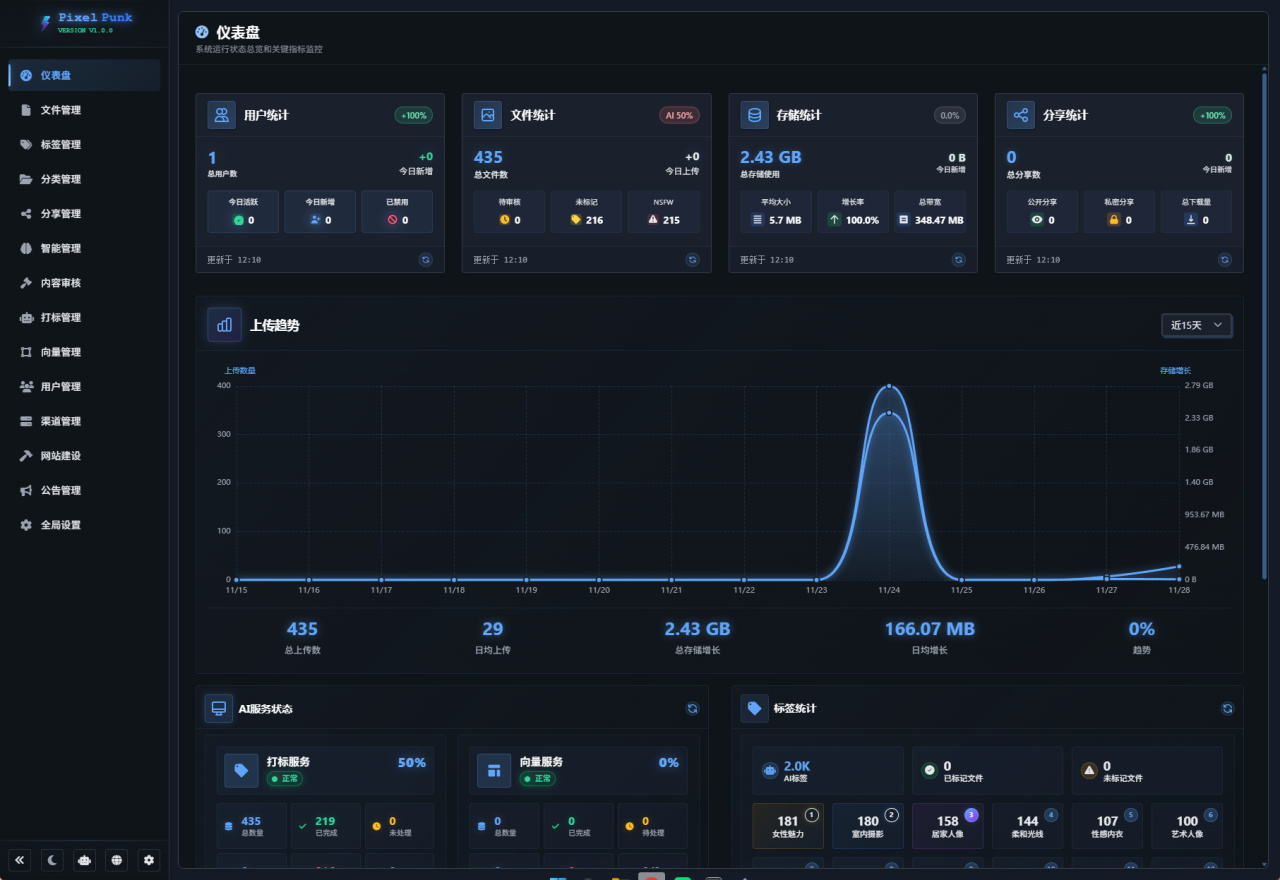Click the 11/24 peak data point on chart
Viewport: 1280px width, 880px height.
coord(889,386)
